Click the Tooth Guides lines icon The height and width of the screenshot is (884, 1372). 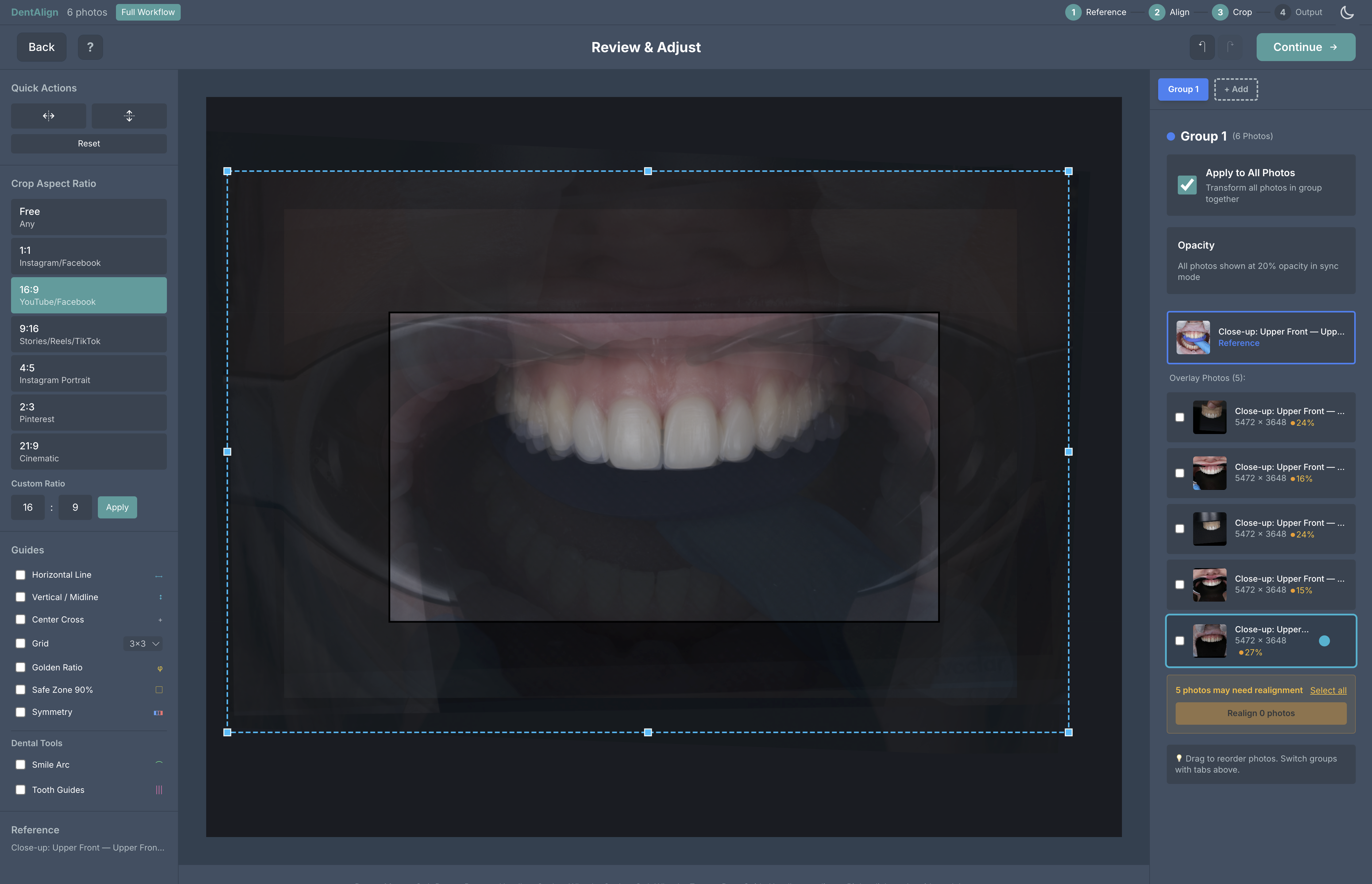point(159,789)
